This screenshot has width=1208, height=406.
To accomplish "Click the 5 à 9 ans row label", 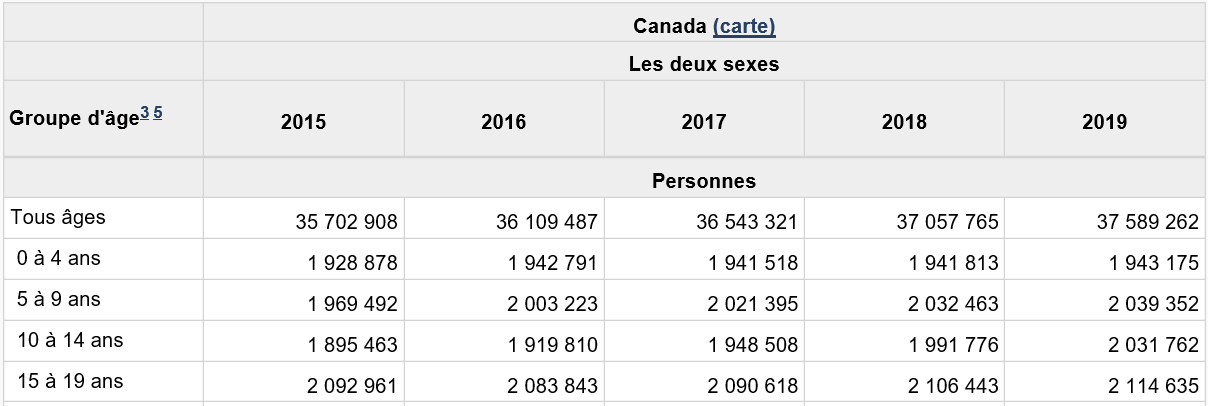I will [59, 299].
